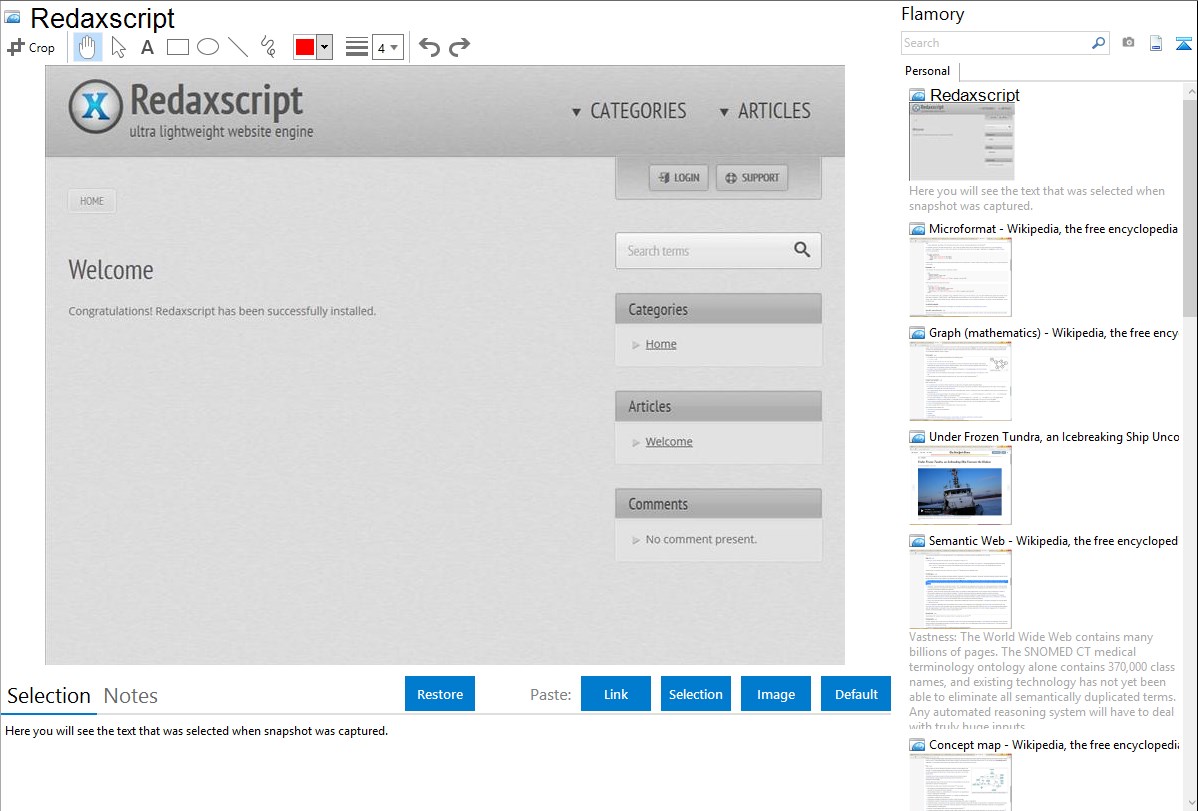Image resolution: width=1198 pixels, height=811 pixels.
Task: Expand the CATEGORIES menu in page header
Action: tap(630, 111)
